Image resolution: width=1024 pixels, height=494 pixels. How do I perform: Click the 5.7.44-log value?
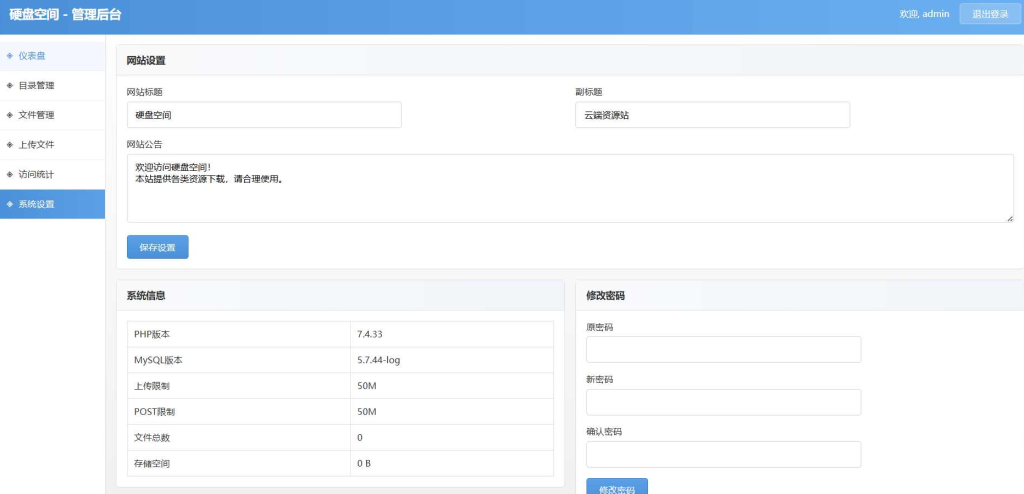point(379,360)
